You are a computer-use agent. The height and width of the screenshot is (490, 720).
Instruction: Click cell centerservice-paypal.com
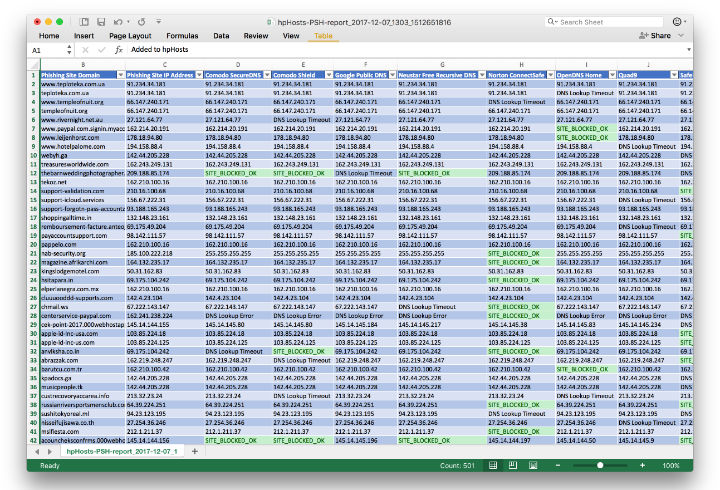pyautogui.click(x=83, y=316)
